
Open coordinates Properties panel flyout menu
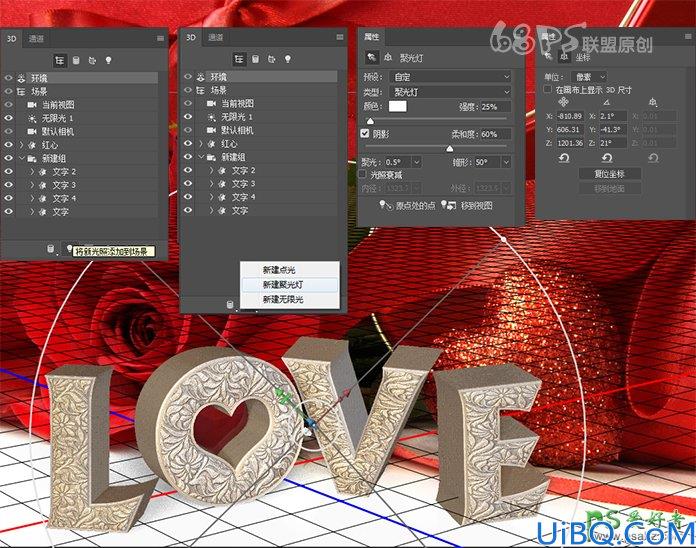pyautogui.click(x=688, y=37)
